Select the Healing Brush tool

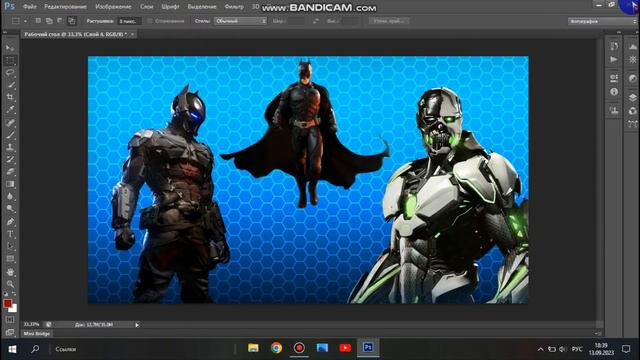coord(10,122)
